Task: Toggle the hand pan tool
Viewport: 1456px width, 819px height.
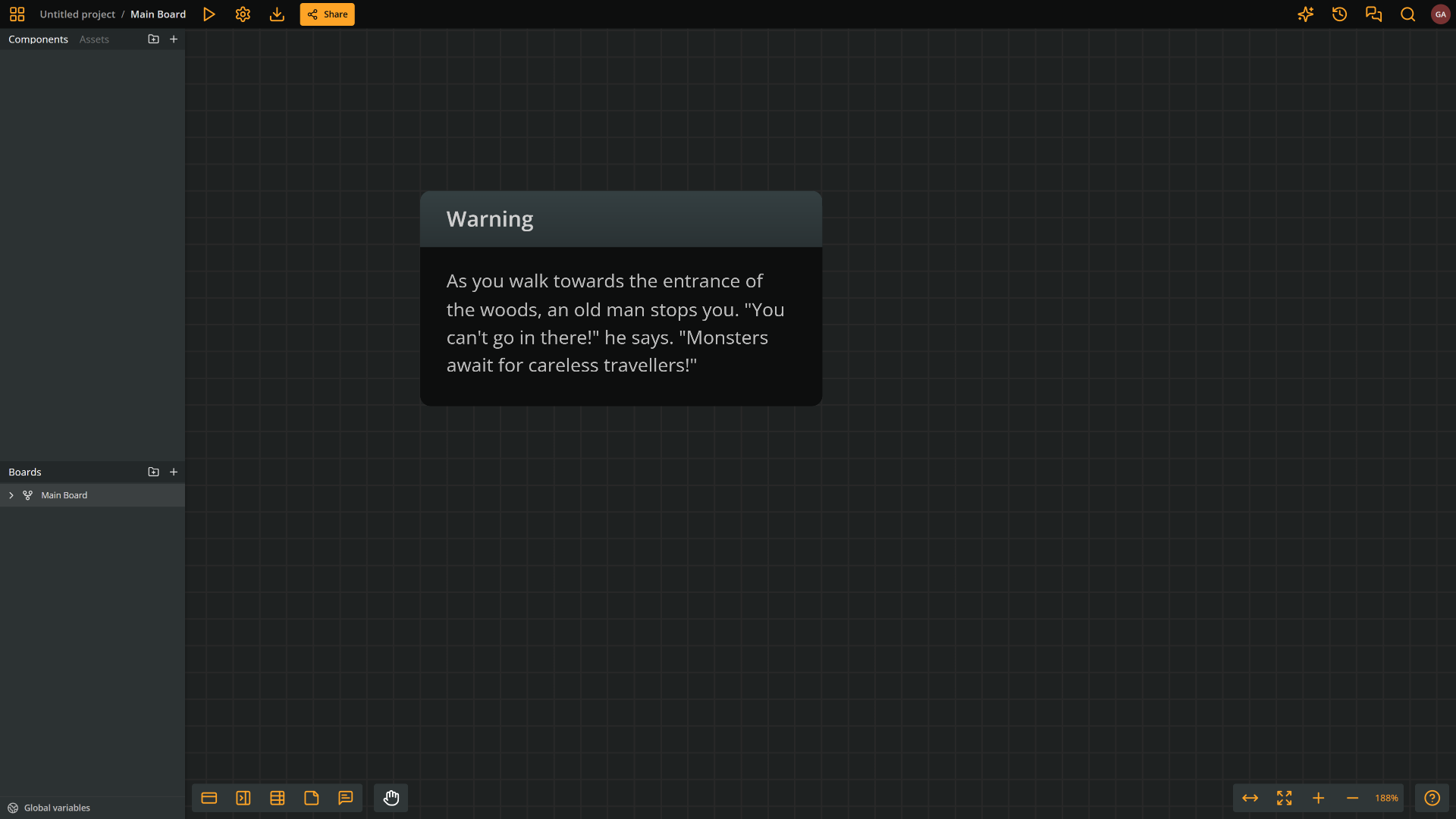Action: click(x=391, y=798)
